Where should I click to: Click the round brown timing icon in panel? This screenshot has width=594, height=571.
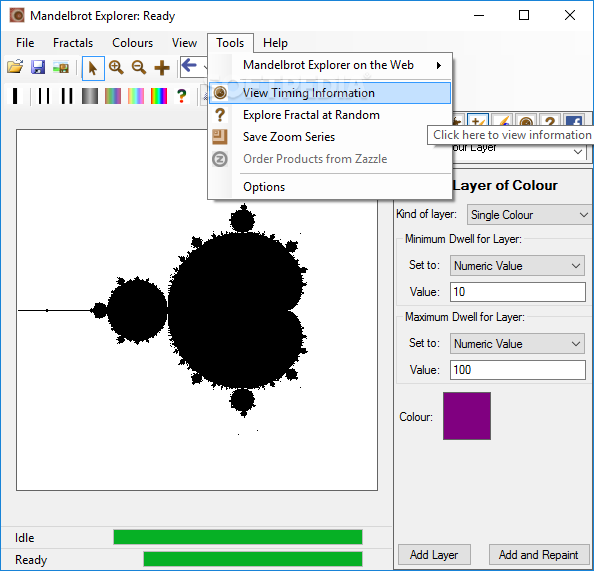click(526, 121)
